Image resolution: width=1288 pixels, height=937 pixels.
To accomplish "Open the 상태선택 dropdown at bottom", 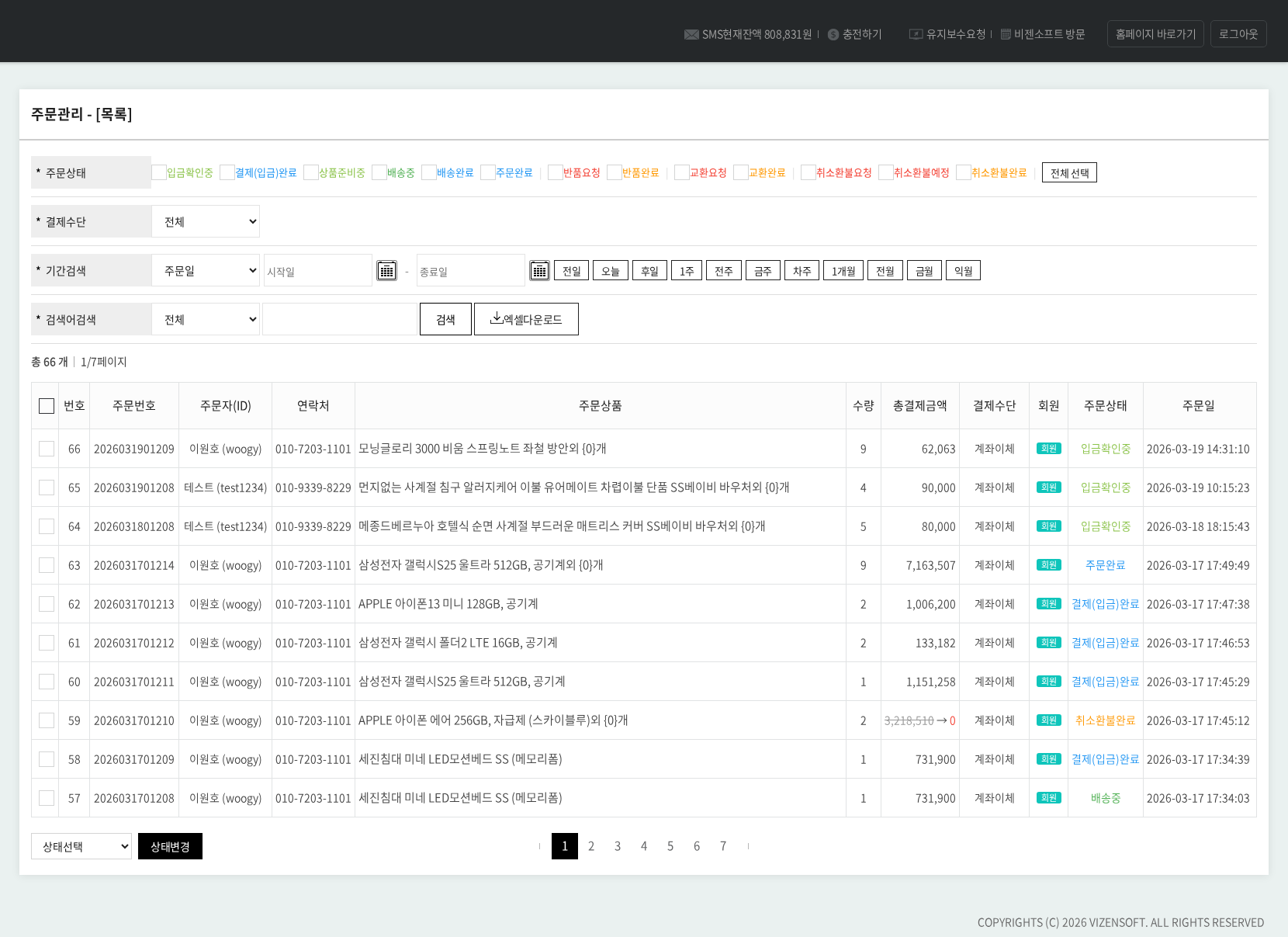I will [81, 846].
